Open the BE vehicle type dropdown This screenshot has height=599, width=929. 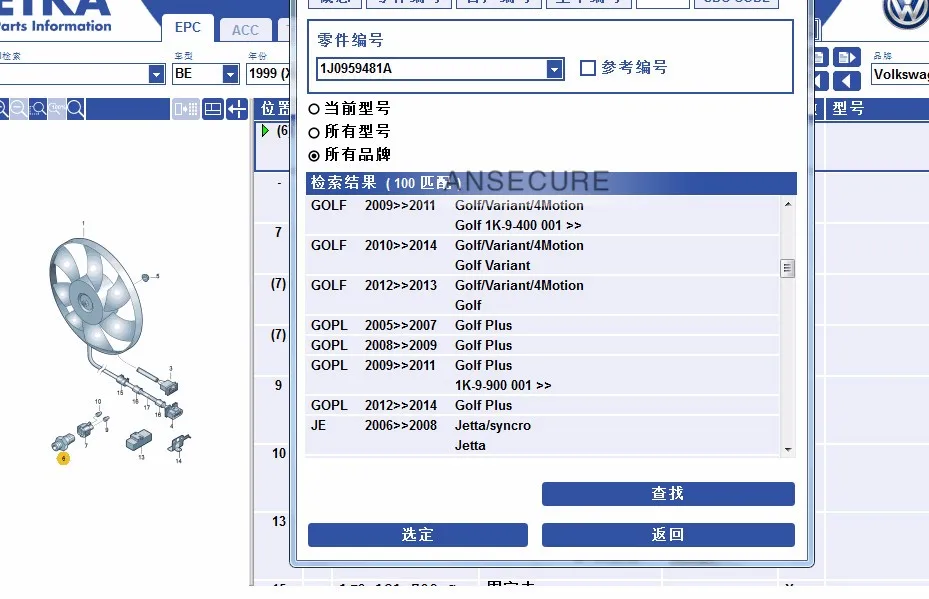(x=230, y=74)
